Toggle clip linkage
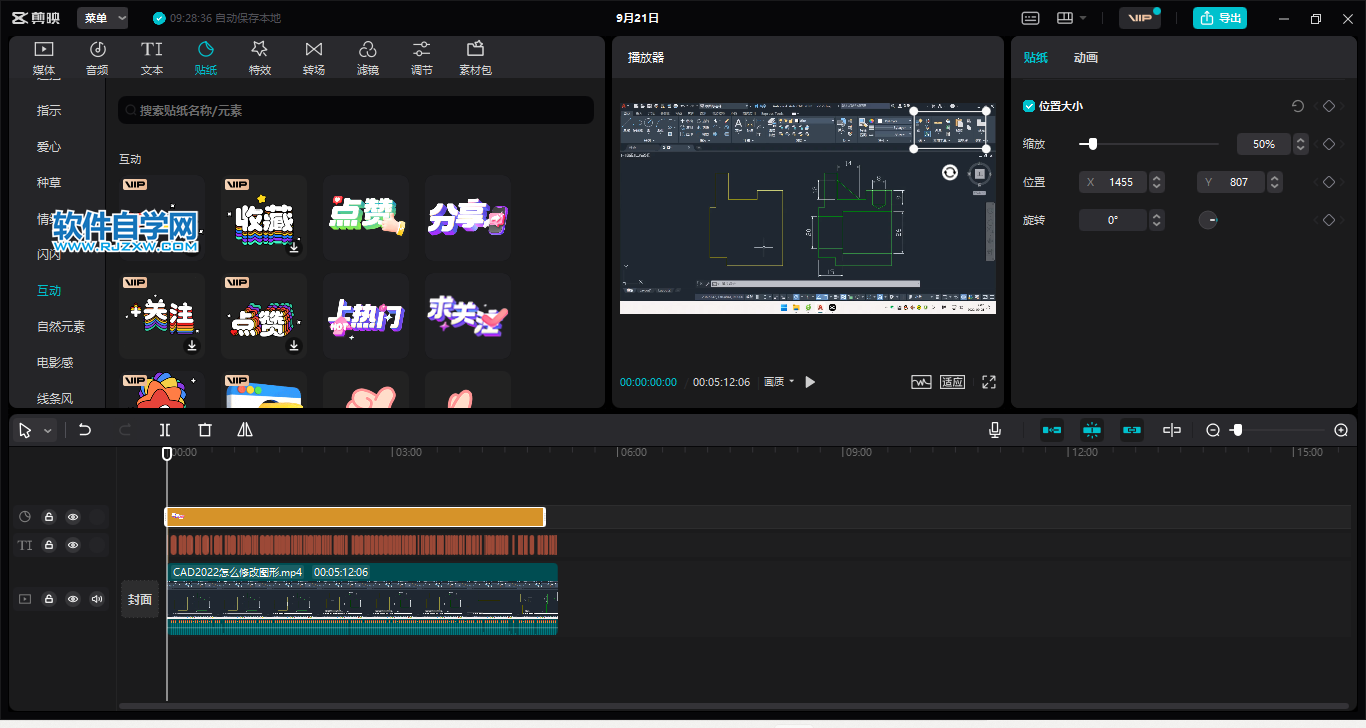The width and height of the screenshot is (1366, 728). pos(1132,430)
